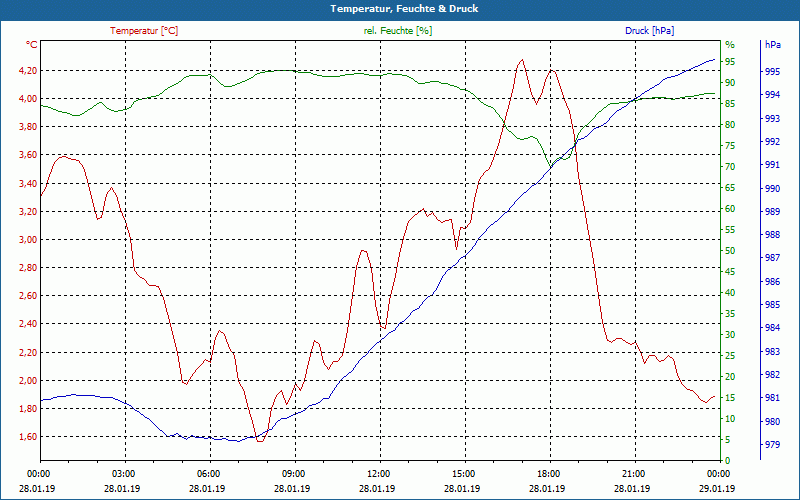Click the "18:00" time axis label
800x500 pixels.
547,474
